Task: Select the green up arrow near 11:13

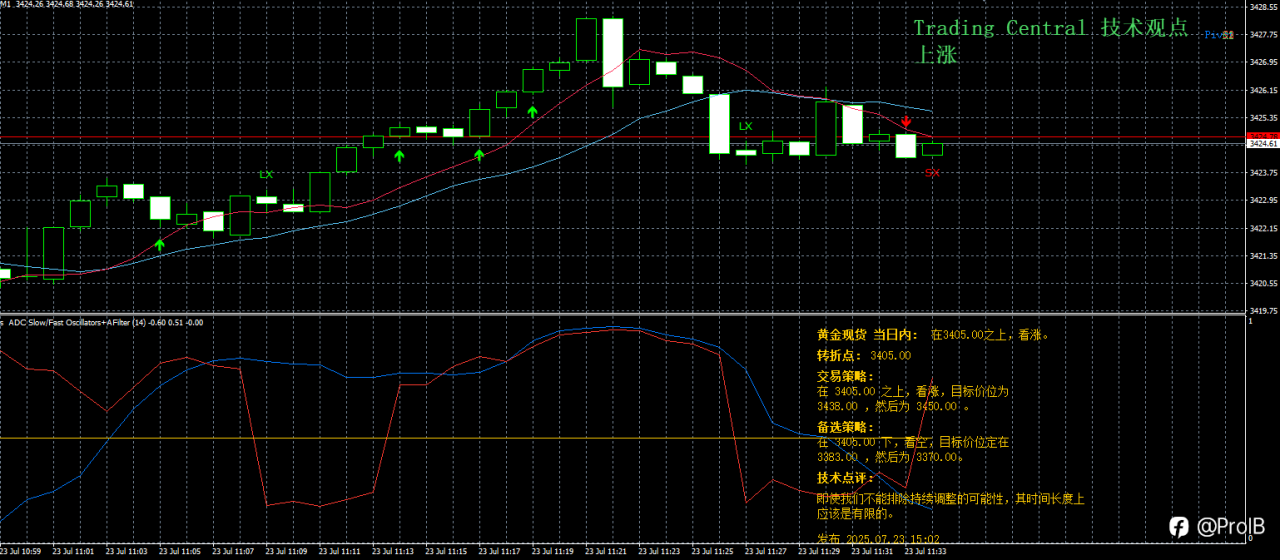Action: pos(399,156)
